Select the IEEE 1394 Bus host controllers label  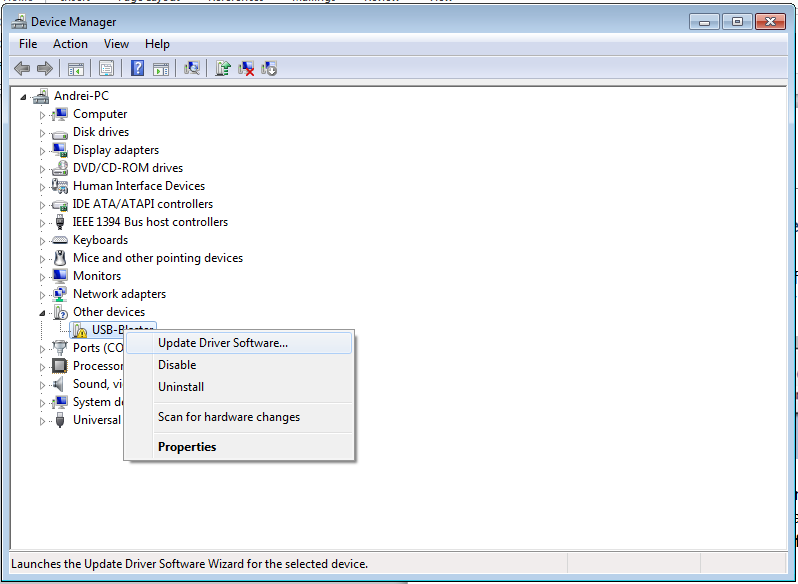150,222
